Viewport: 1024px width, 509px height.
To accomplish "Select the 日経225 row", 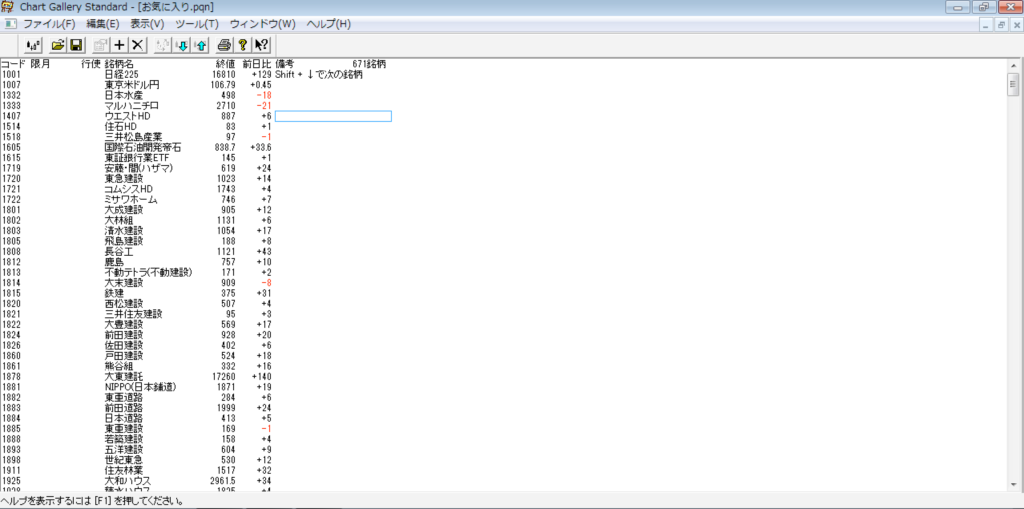I will point(136,74).
